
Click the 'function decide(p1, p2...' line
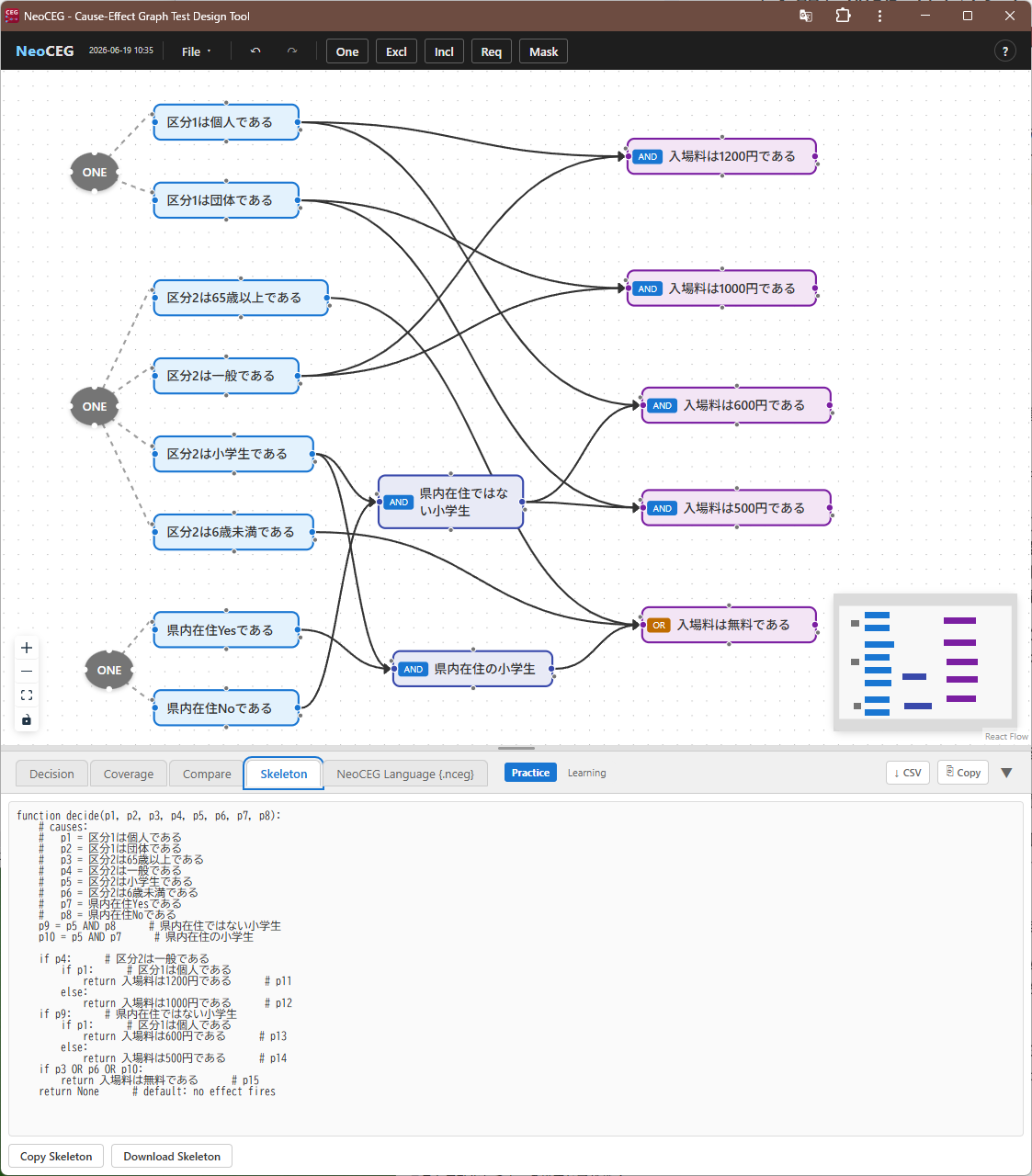click(x=149, y=816)
